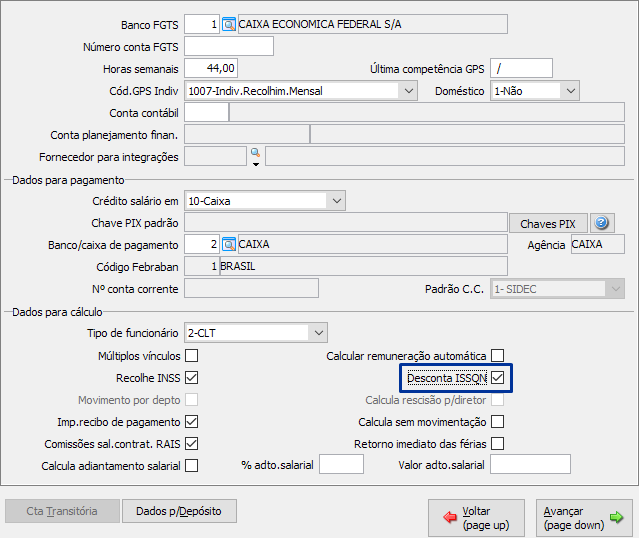This screenshot has width=639, height=538.
Task: Uncheck Recolhe INSS
Action: tap(192, 377)
